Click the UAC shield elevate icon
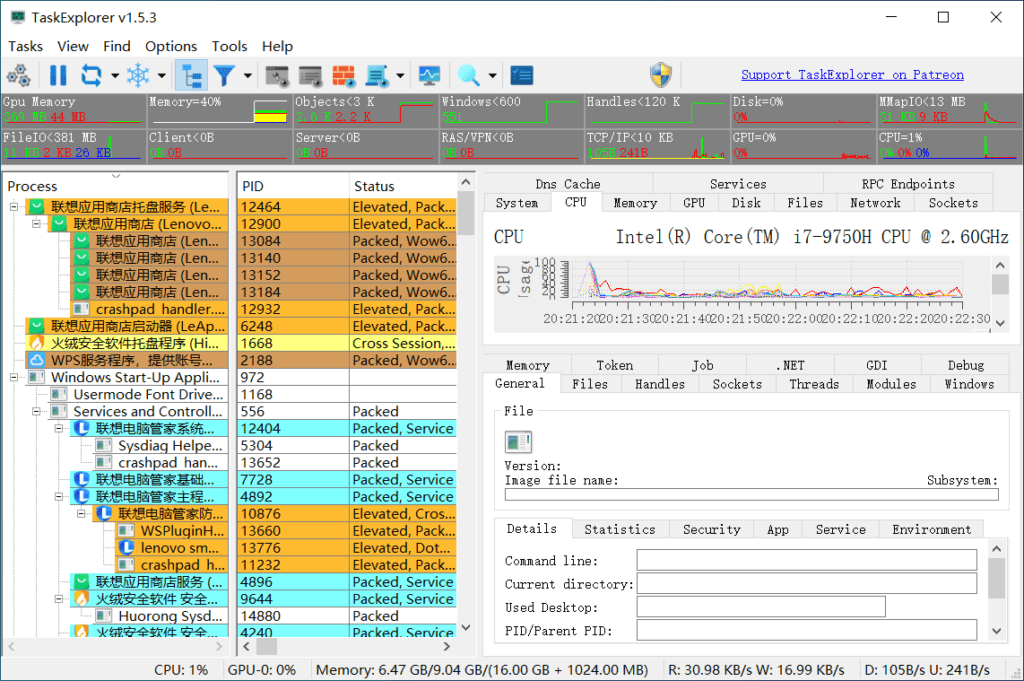This screenshot has height=681, width=1024. click(x=661, y=75)
